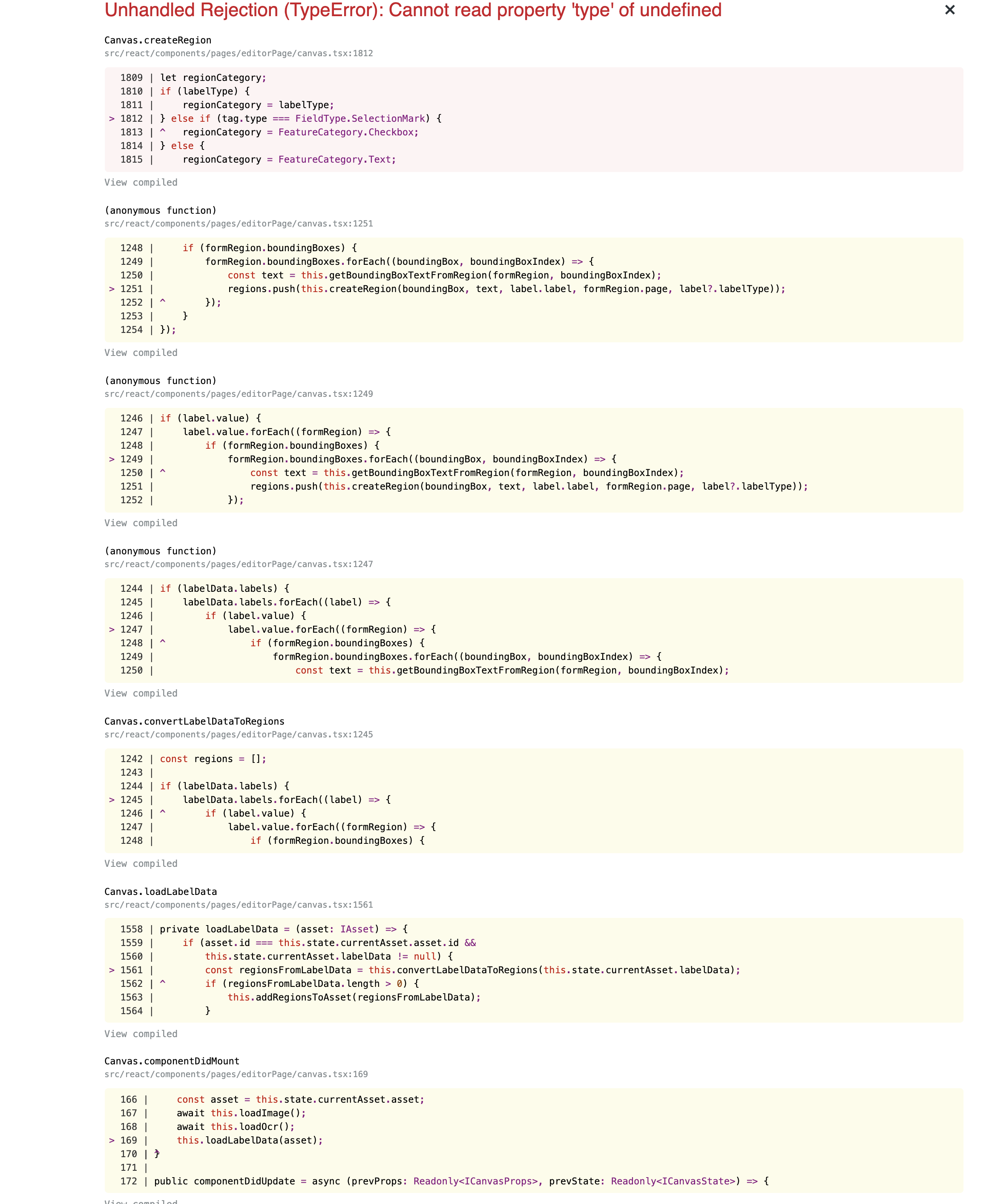Click "View compiled" under Canvas.convertLabelDataToRegions
Screen dimensions: 995x1204
point(141,863)
